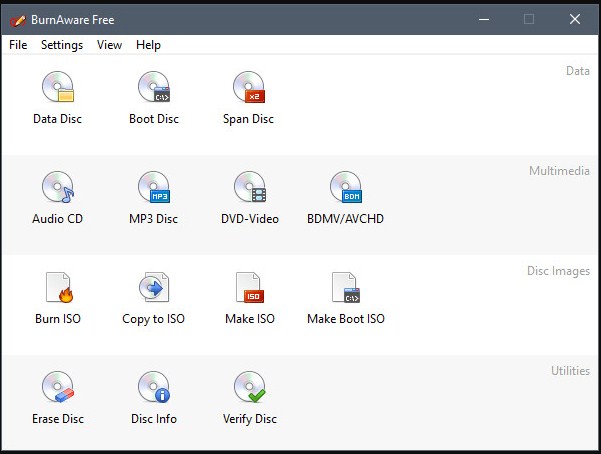Open the MP3 Disc tool

pyautogui.click(x=154, y=188)
